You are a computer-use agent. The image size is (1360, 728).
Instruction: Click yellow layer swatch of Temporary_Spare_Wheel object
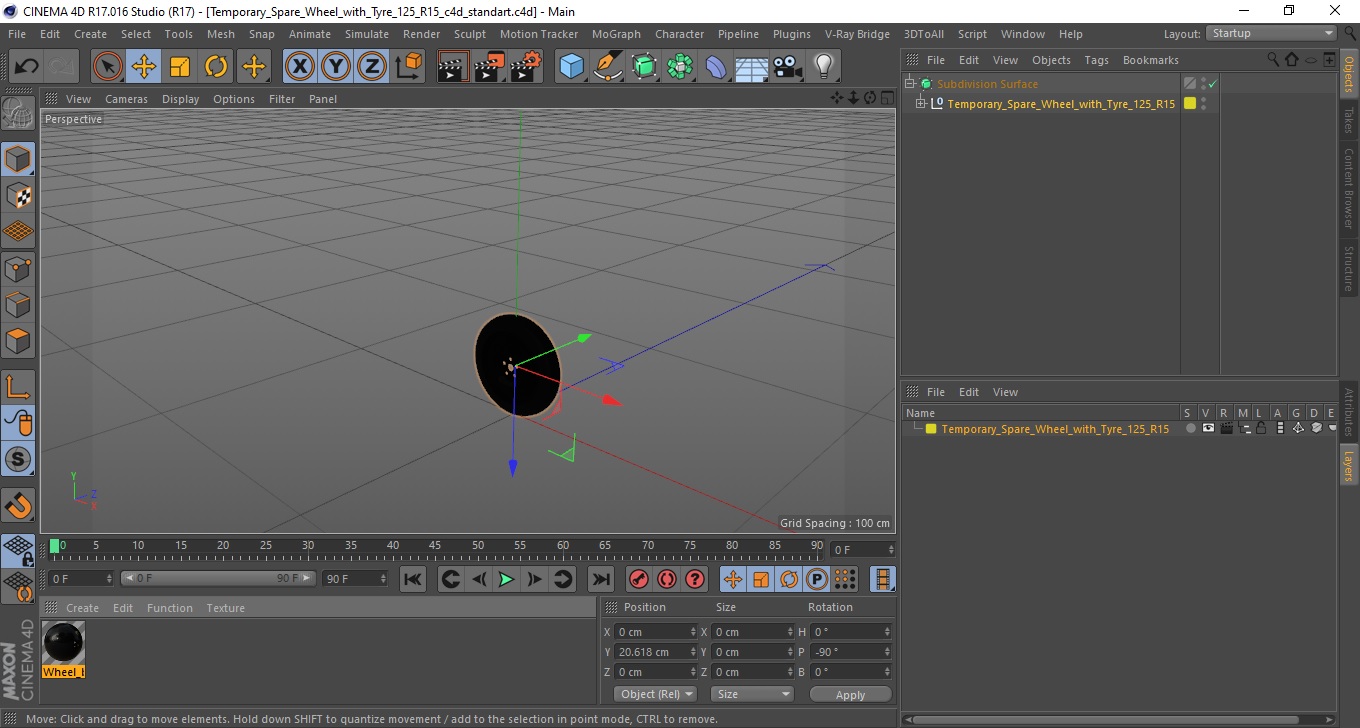click(1190, 103)
